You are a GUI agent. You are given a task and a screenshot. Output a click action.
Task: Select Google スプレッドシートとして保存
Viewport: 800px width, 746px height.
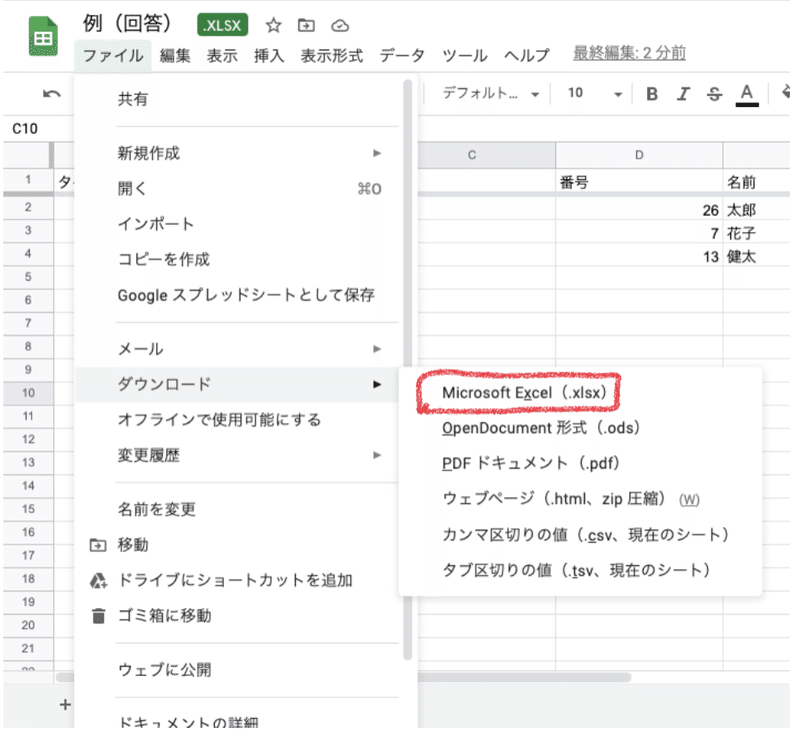tap(237, 295)
